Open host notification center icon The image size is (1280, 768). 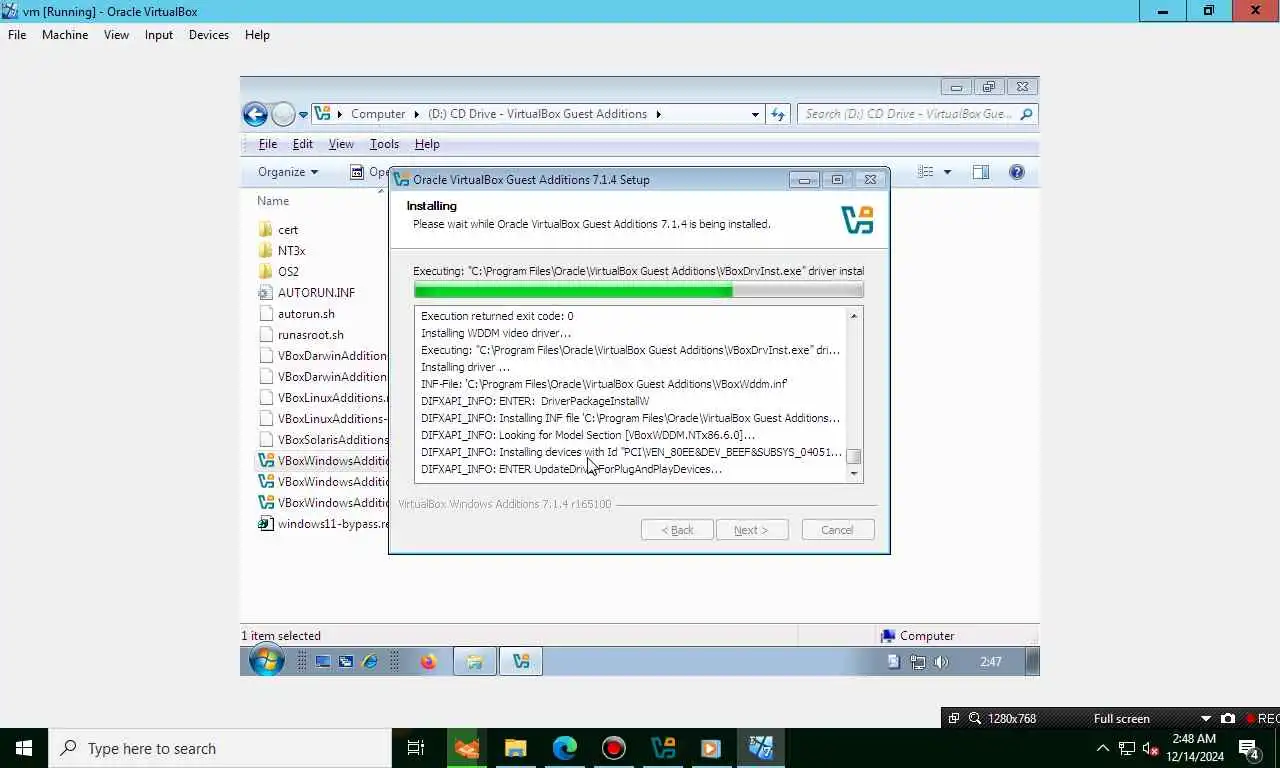[x=1248, y=748]
